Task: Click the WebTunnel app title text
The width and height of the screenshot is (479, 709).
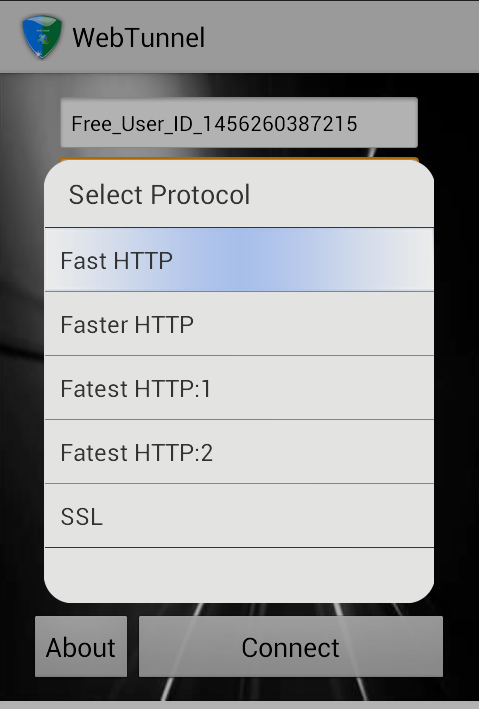Action: (139, 38)
